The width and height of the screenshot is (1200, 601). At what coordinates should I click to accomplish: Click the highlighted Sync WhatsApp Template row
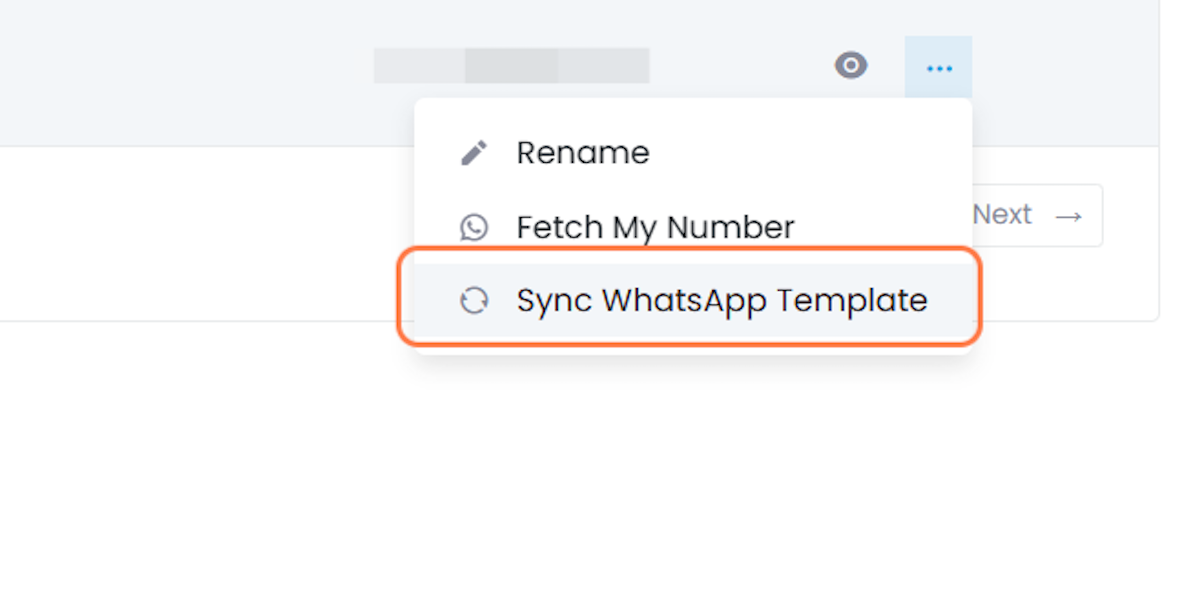[693, 300]
